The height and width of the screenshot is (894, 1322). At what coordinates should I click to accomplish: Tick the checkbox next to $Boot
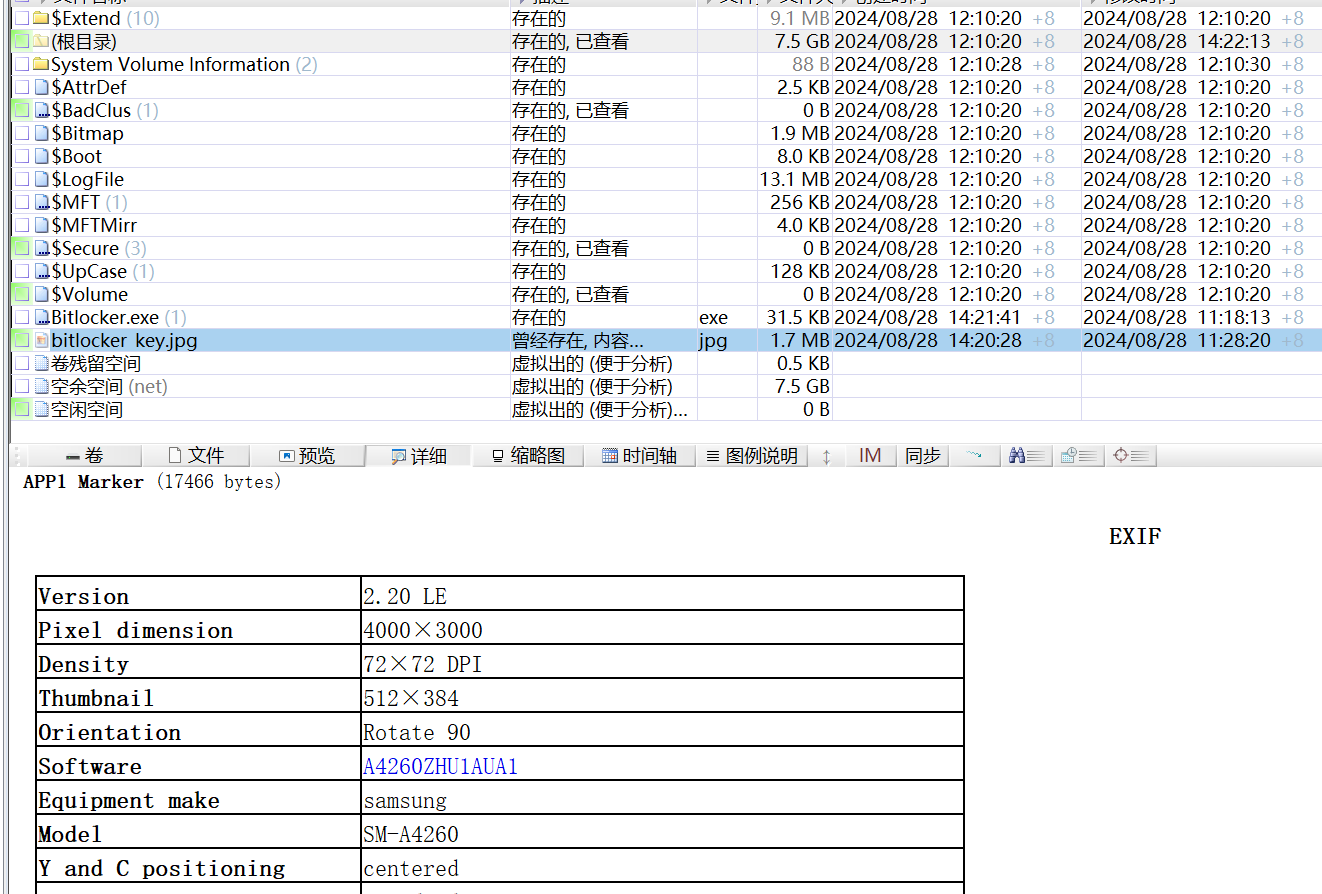pos(22,156)
